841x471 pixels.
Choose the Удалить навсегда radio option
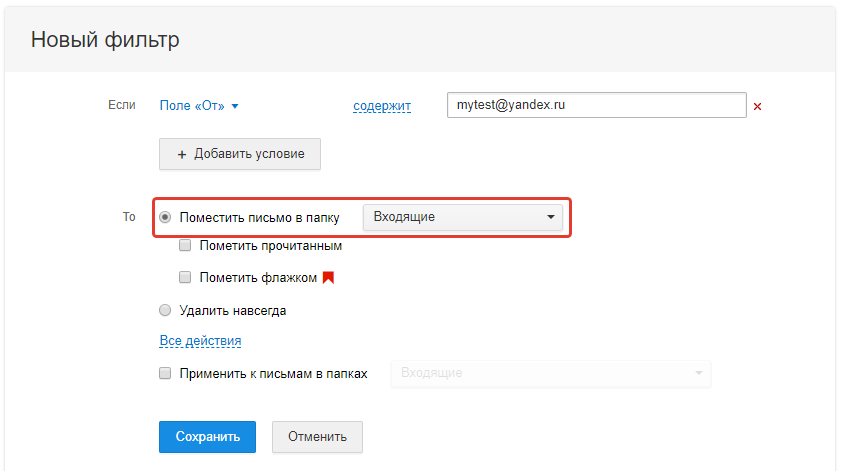(166, 311)
